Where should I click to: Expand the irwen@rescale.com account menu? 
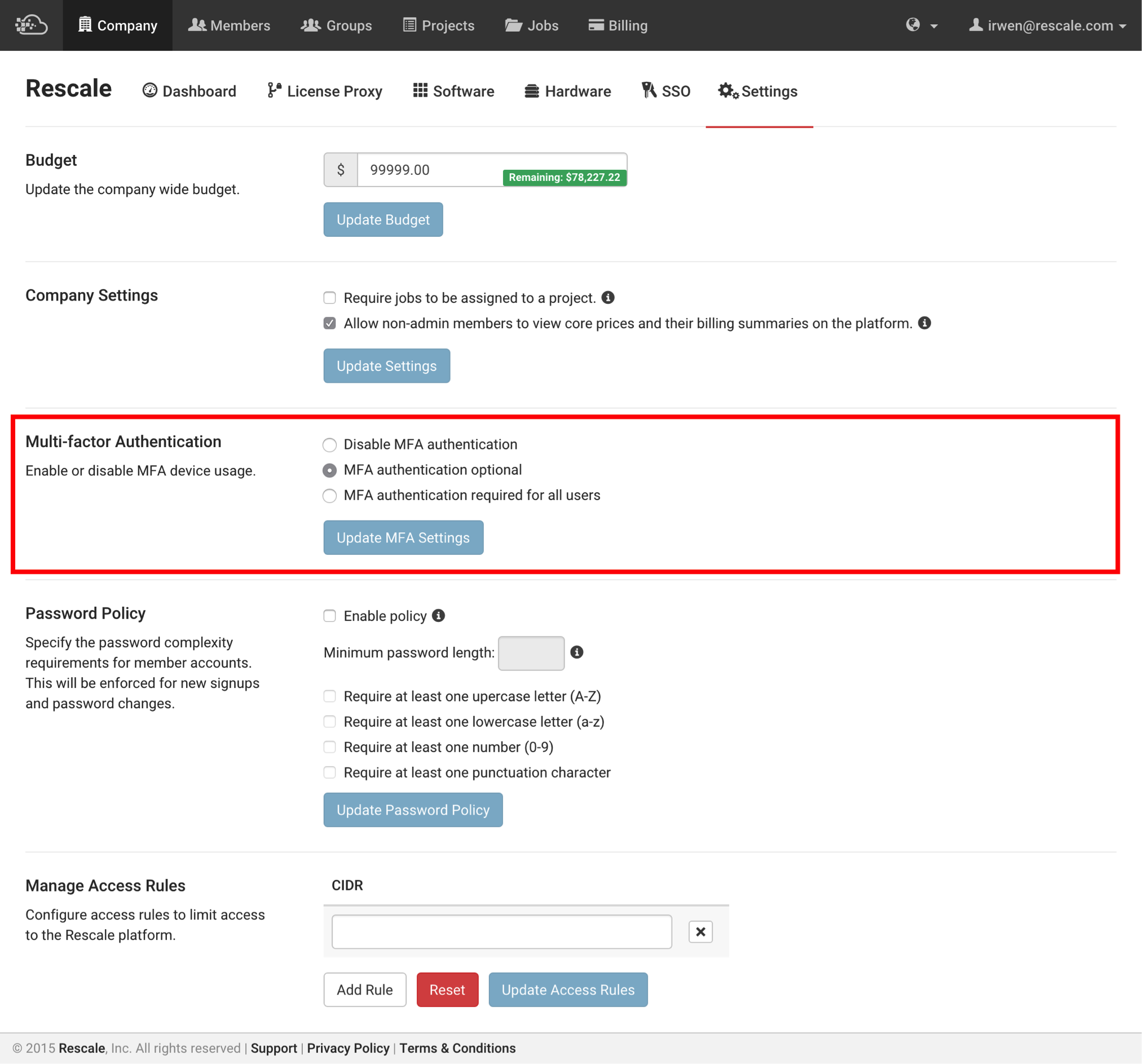(1047, 25)
